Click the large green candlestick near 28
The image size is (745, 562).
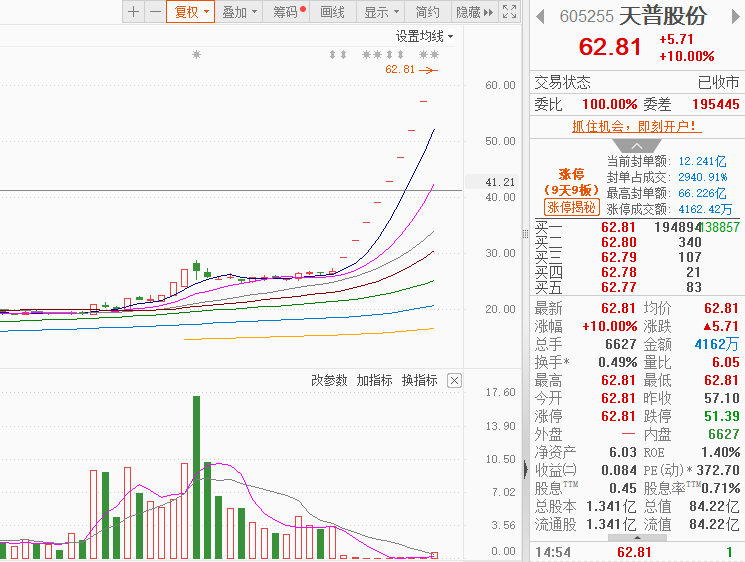196,269
